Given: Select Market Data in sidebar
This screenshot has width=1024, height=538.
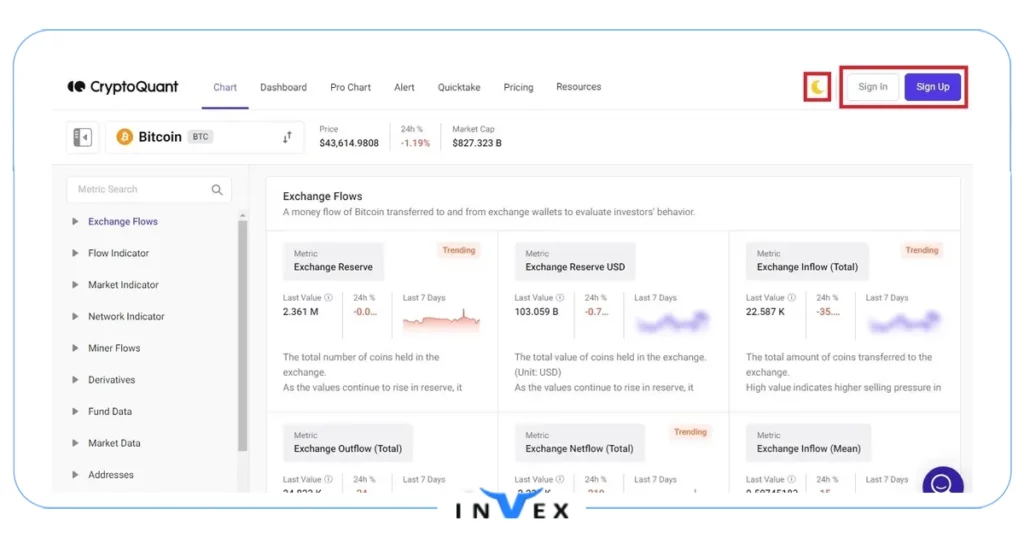Looking at the screenshot, I should pyautogui.click(x=114, y=443).
